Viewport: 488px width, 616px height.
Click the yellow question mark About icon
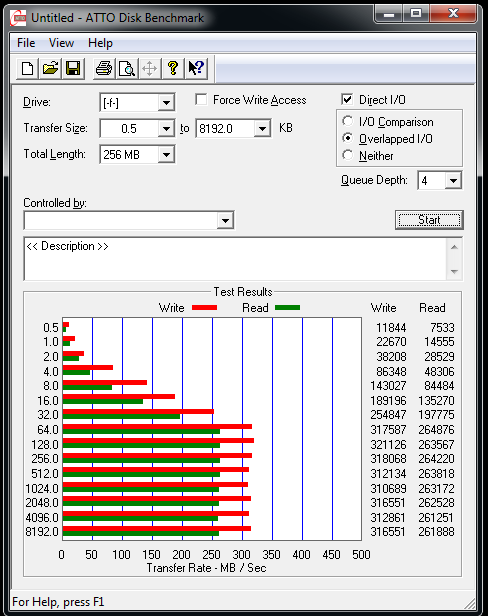[x=173, y=69]
